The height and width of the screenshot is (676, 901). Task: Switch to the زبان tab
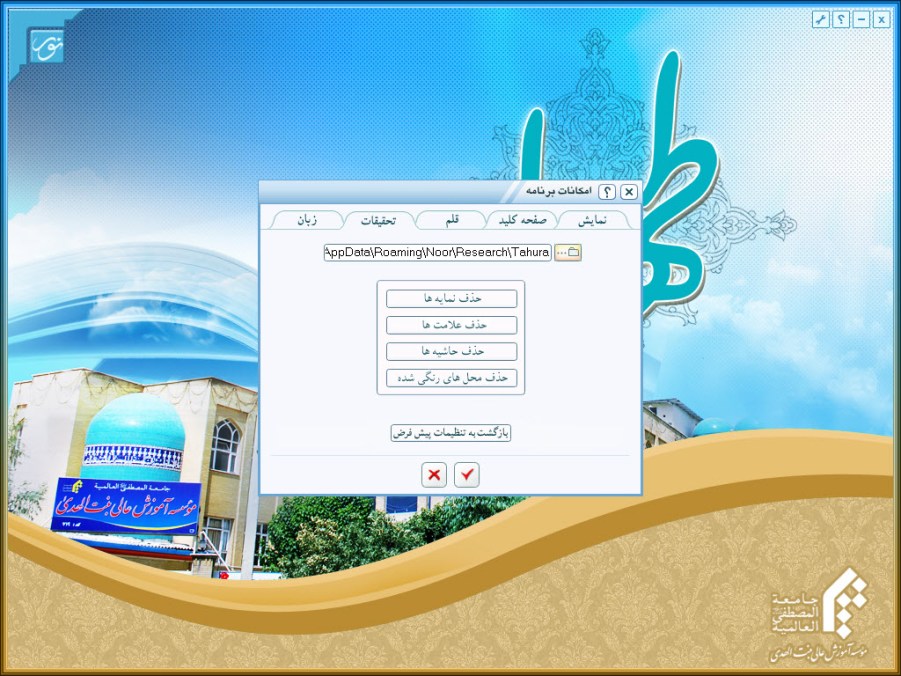pyautogui.click(x=307, y=220)
